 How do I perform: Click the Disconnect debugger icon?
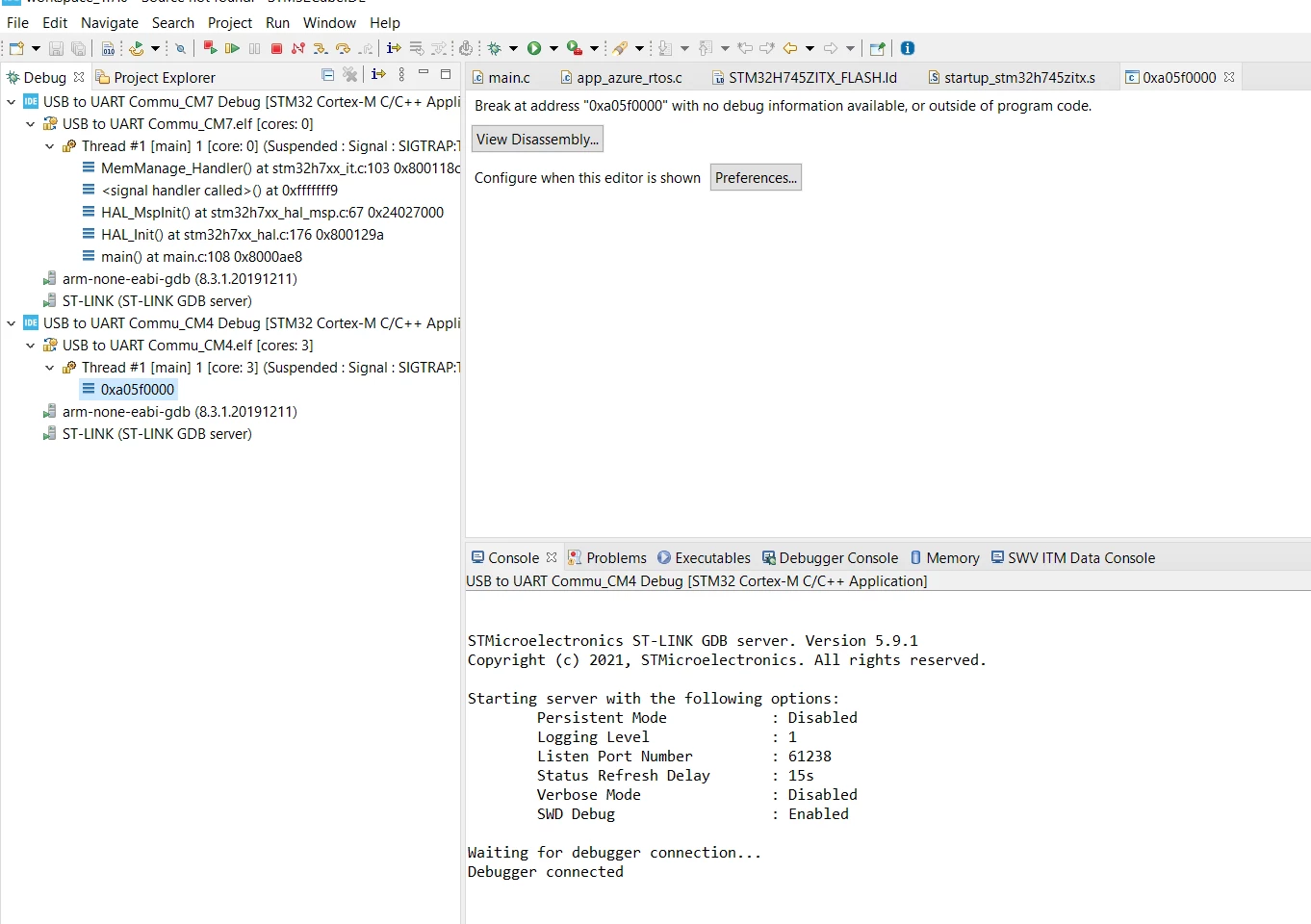(x=298, y=48)
